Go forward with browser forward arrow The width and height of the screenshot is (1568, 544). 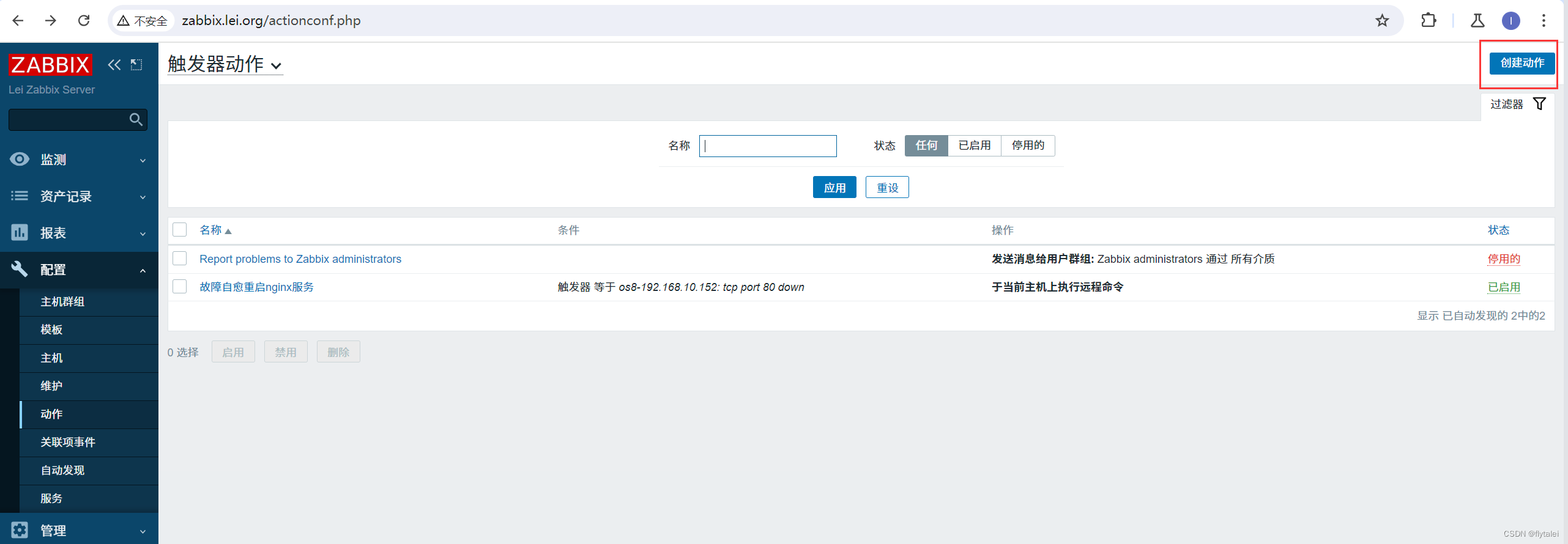[x=51, y=21]
